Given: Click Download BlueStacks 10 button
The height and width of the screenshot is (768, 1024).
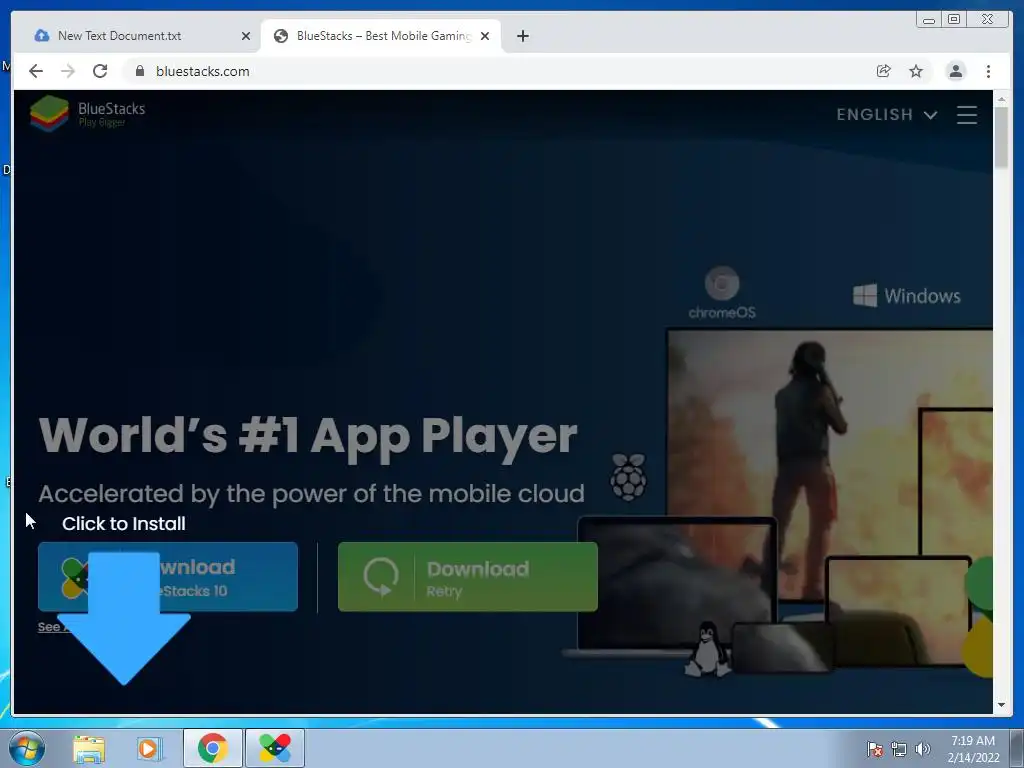Looking at the screenshot, I should [168, 577].
